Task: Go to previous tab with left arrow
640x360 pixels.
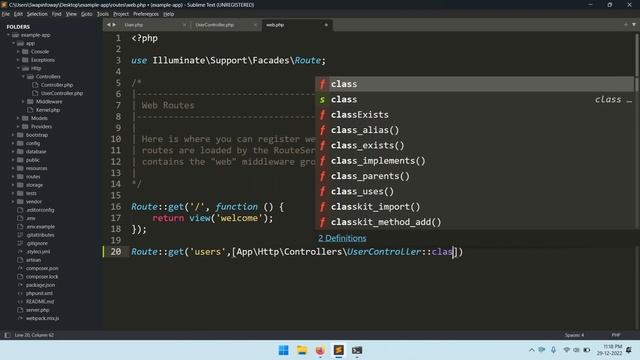Action: coord(109,25)
